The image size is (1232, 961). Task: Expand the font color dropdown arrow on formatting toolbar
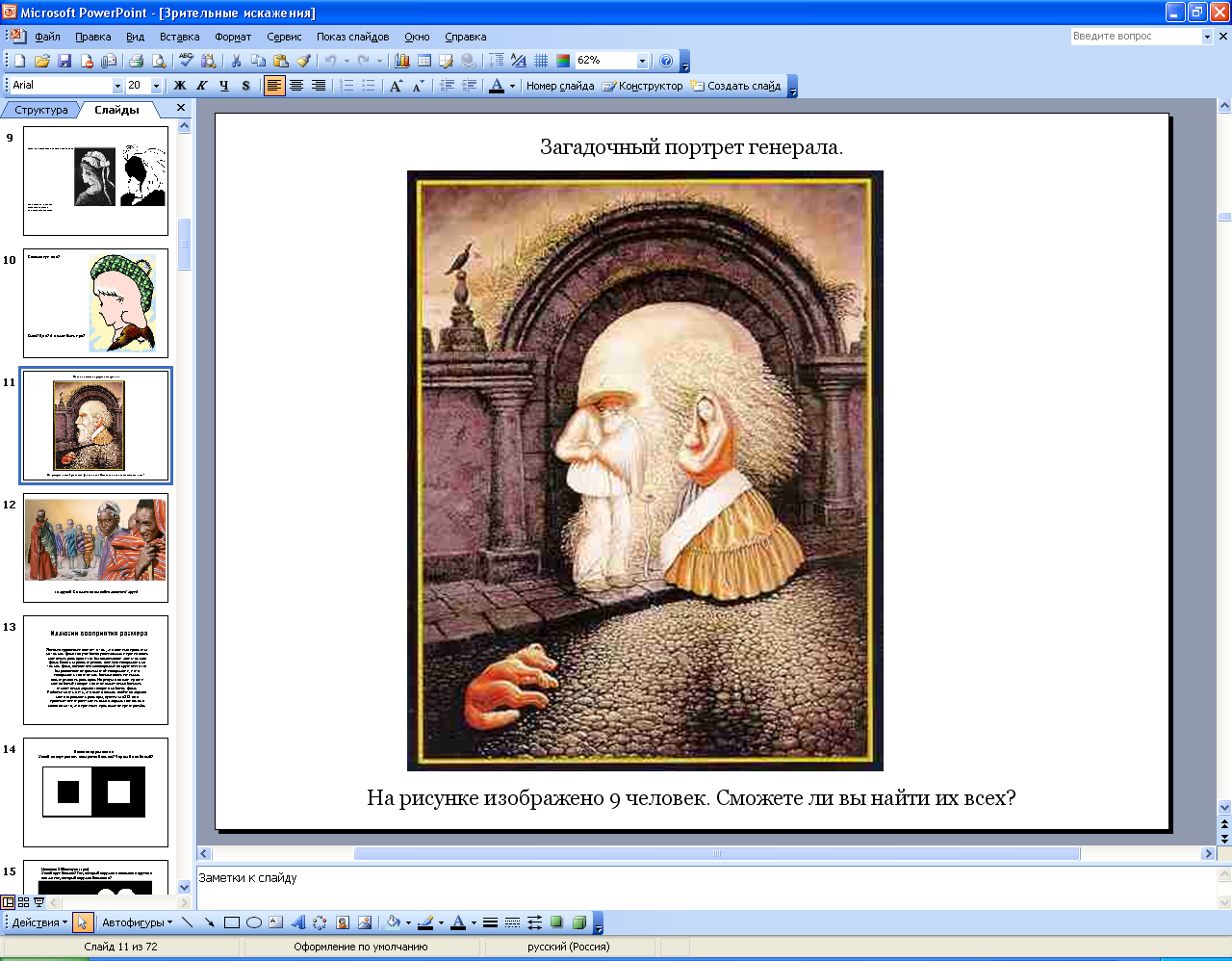(512, 86)
